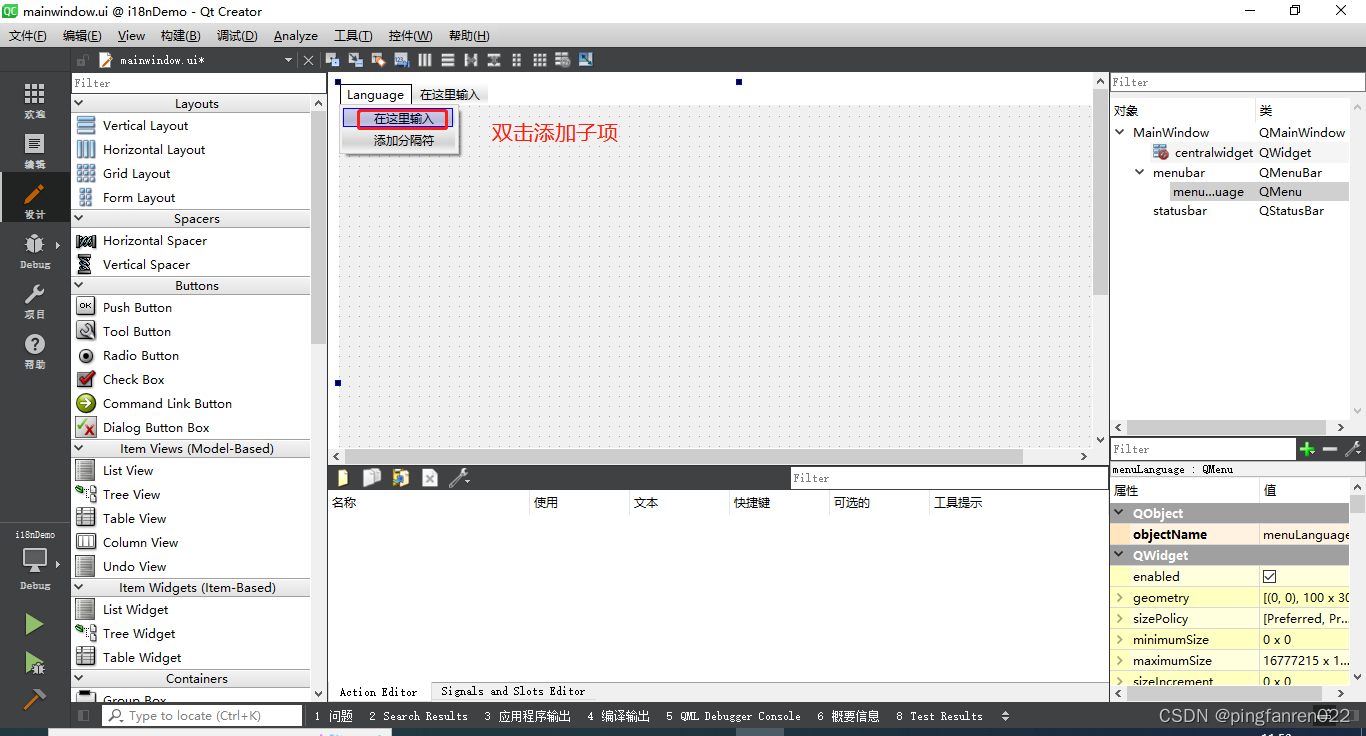The height and width of the screenshot is (736, 1366).
Task: Open property editor configure wrench
Action: click(x=1353, y=449)
